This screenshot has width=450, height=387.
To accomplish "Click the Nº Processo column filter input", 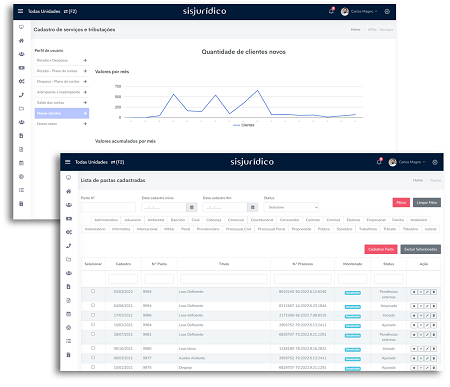I will [x=303, y=279].
